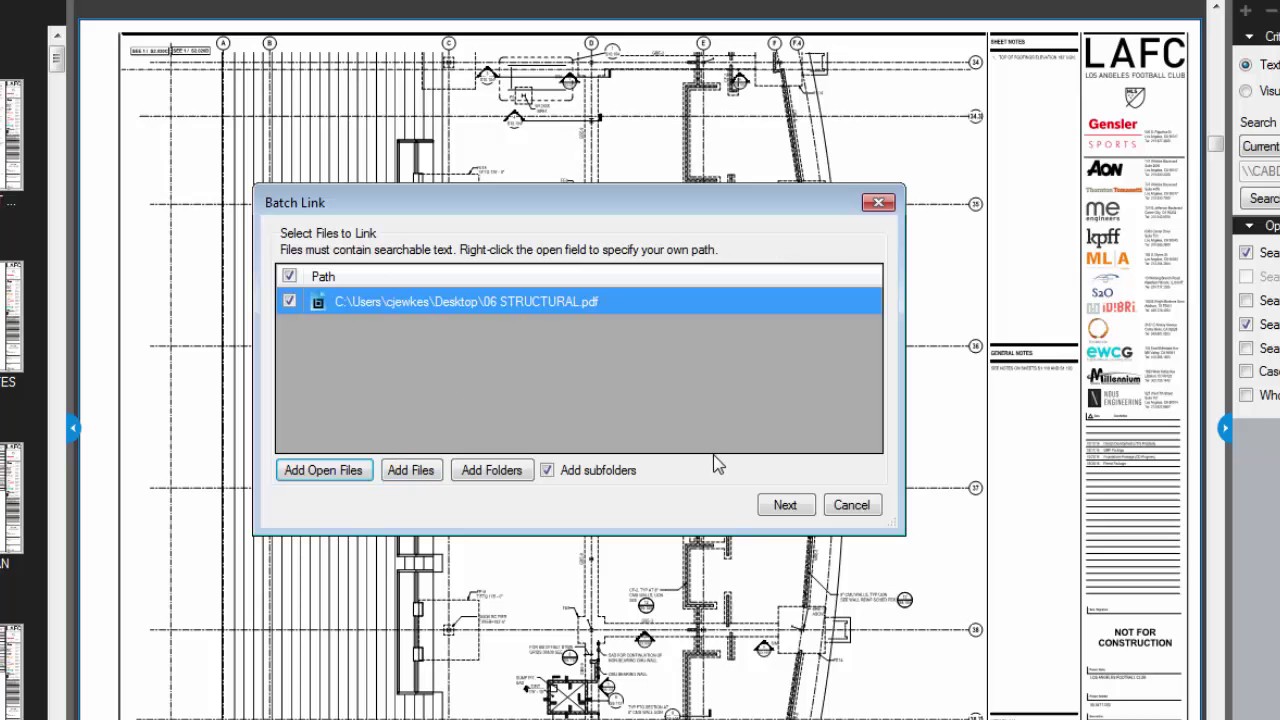Screen dimensions: 1280x720
Task: Collapse the right search panel arrow
Action: [1224, 428]
